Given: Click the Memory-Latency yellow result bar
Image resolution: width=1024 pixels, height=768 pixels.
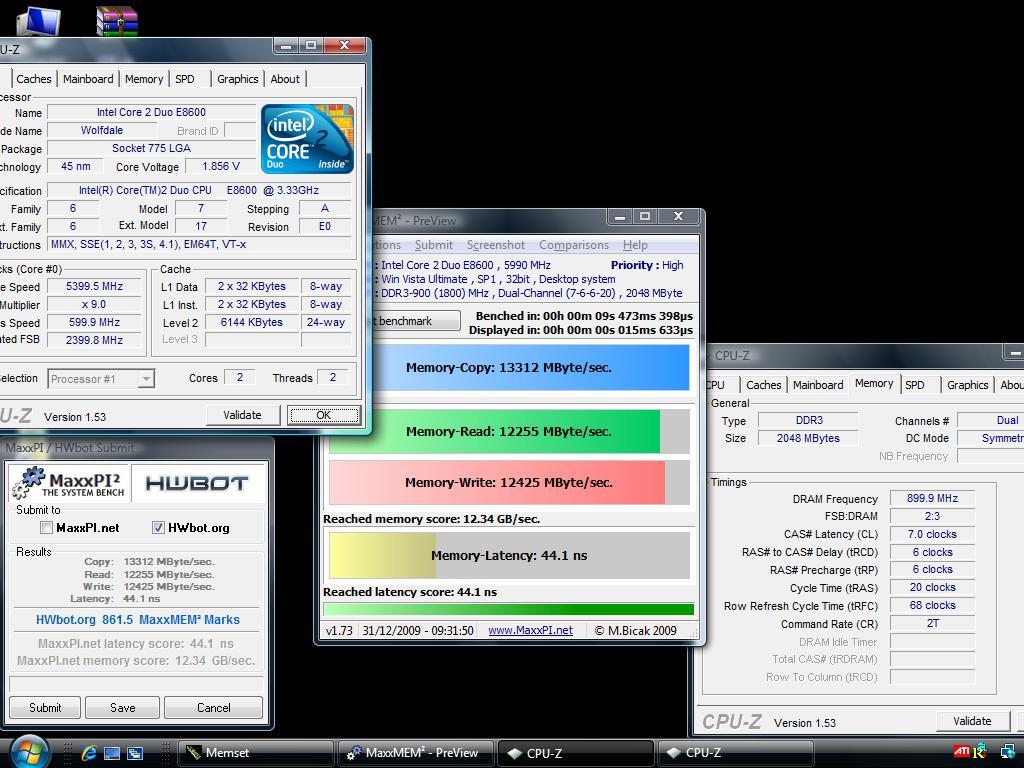Looking at the screenshot, I should click(x=509, y=555).
